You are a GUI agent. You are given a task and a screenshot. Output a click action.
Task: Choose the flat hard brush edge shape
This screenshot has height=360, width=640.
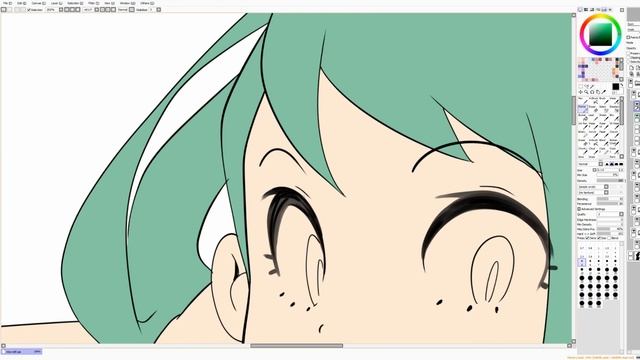click(x=621, y=164)
